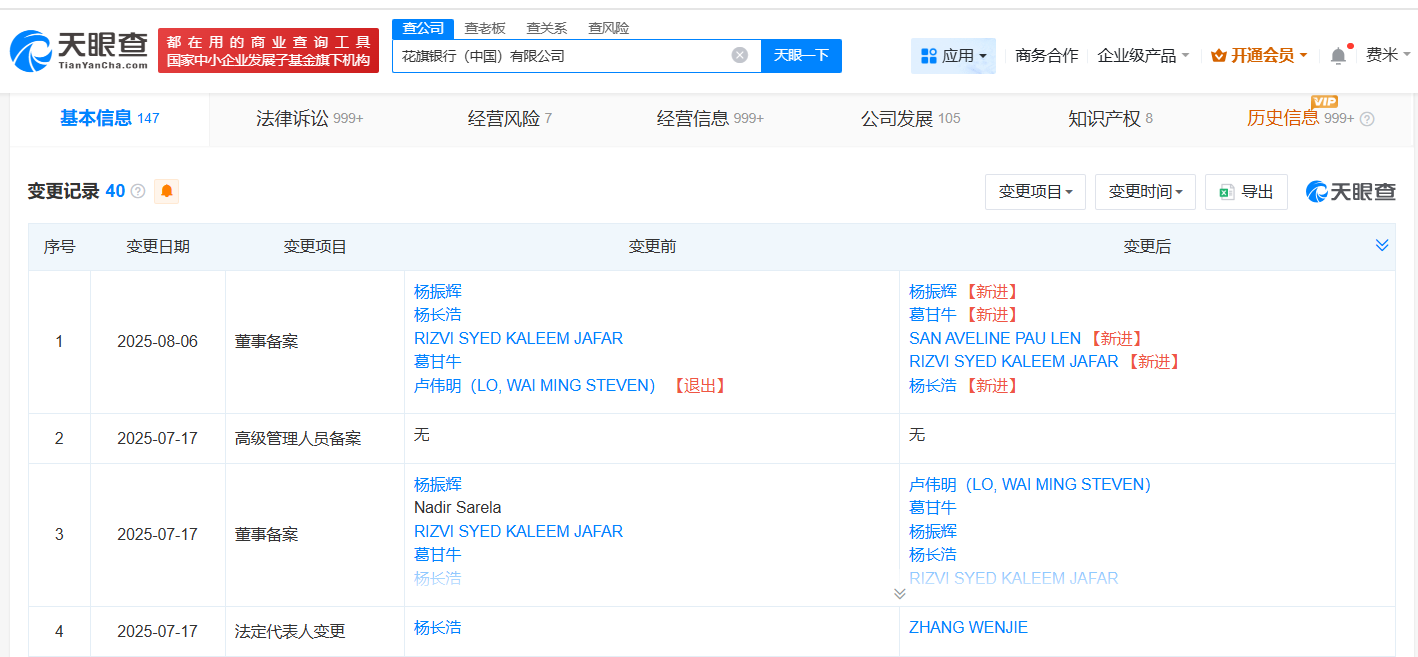1418x657 pixels.
Task: Expand table columns with double chevron in header
Action: [1382, 245]
